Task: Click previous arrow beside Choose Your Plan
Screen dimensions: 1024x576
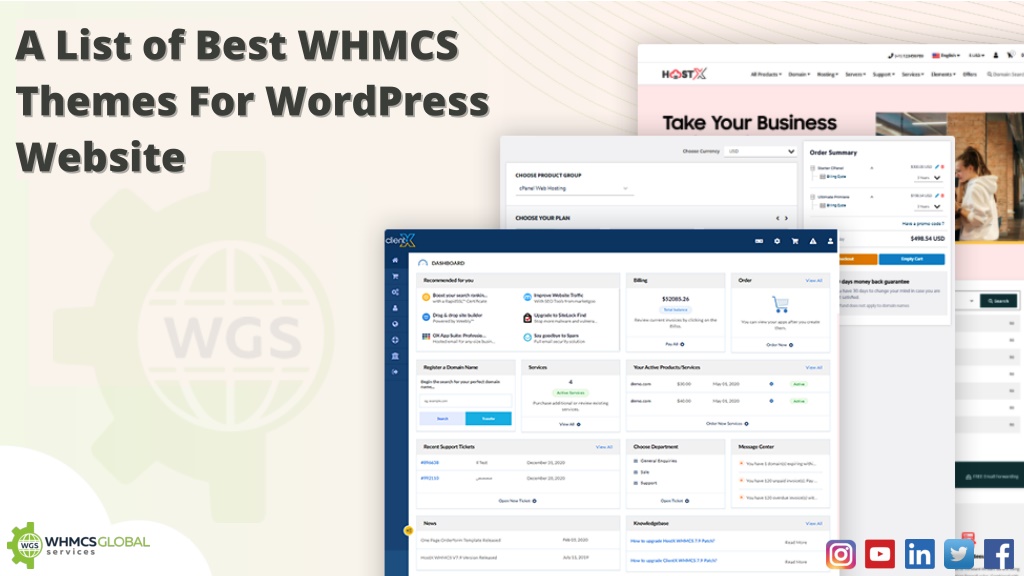Action: pyautogui.click(x=778, y=218)
